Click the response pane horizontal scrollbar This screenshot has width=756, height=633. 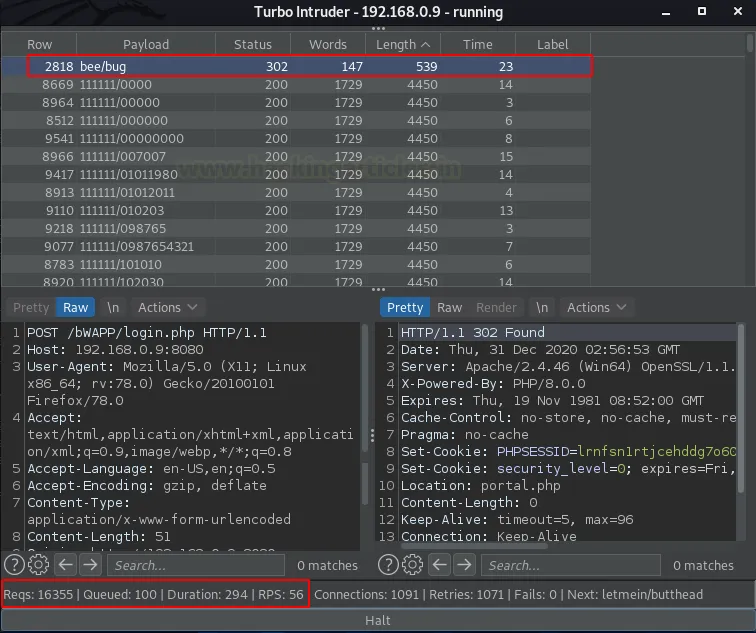pos(475,546)
